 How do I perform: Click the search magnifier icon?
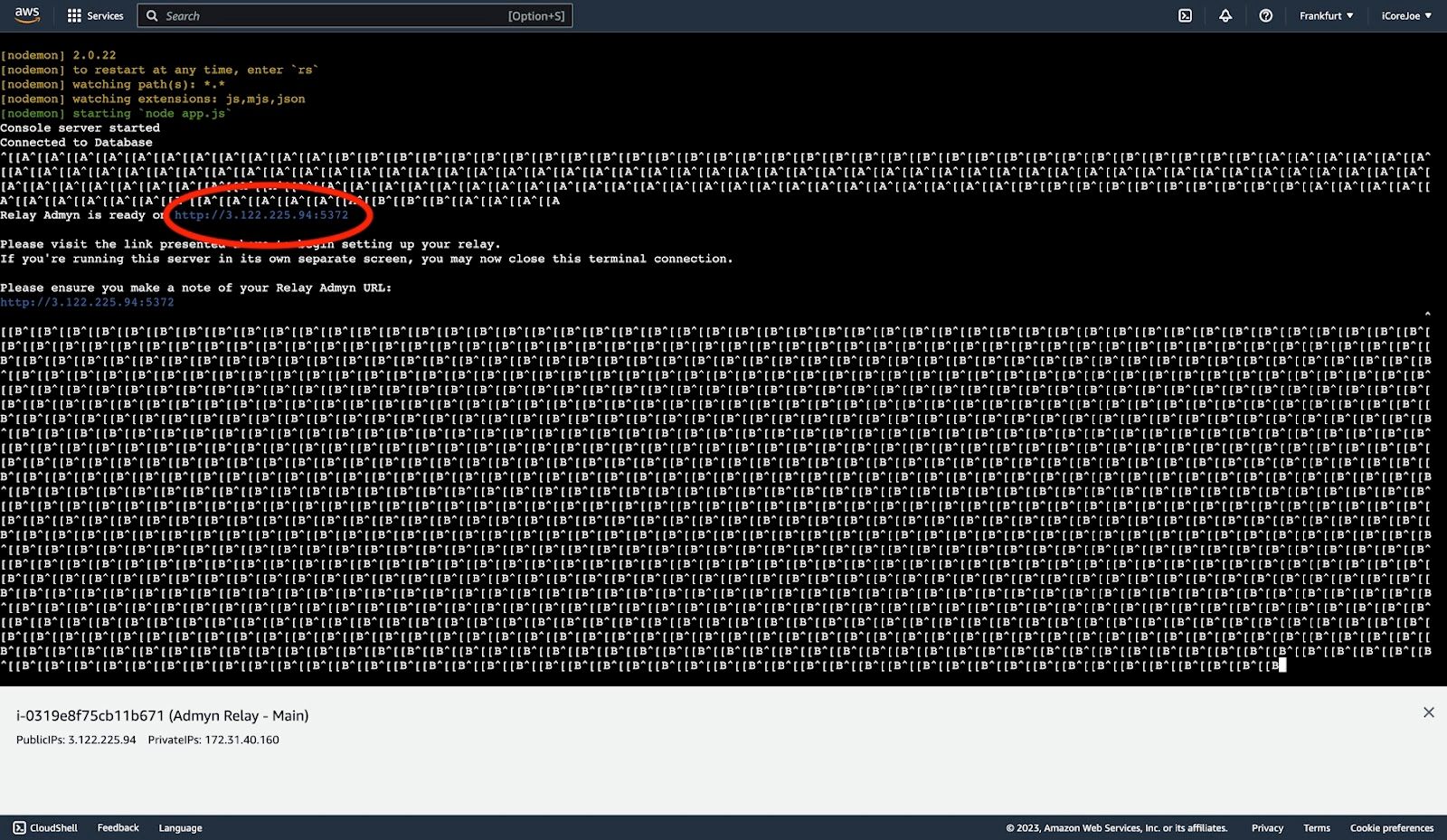point(152,15)
